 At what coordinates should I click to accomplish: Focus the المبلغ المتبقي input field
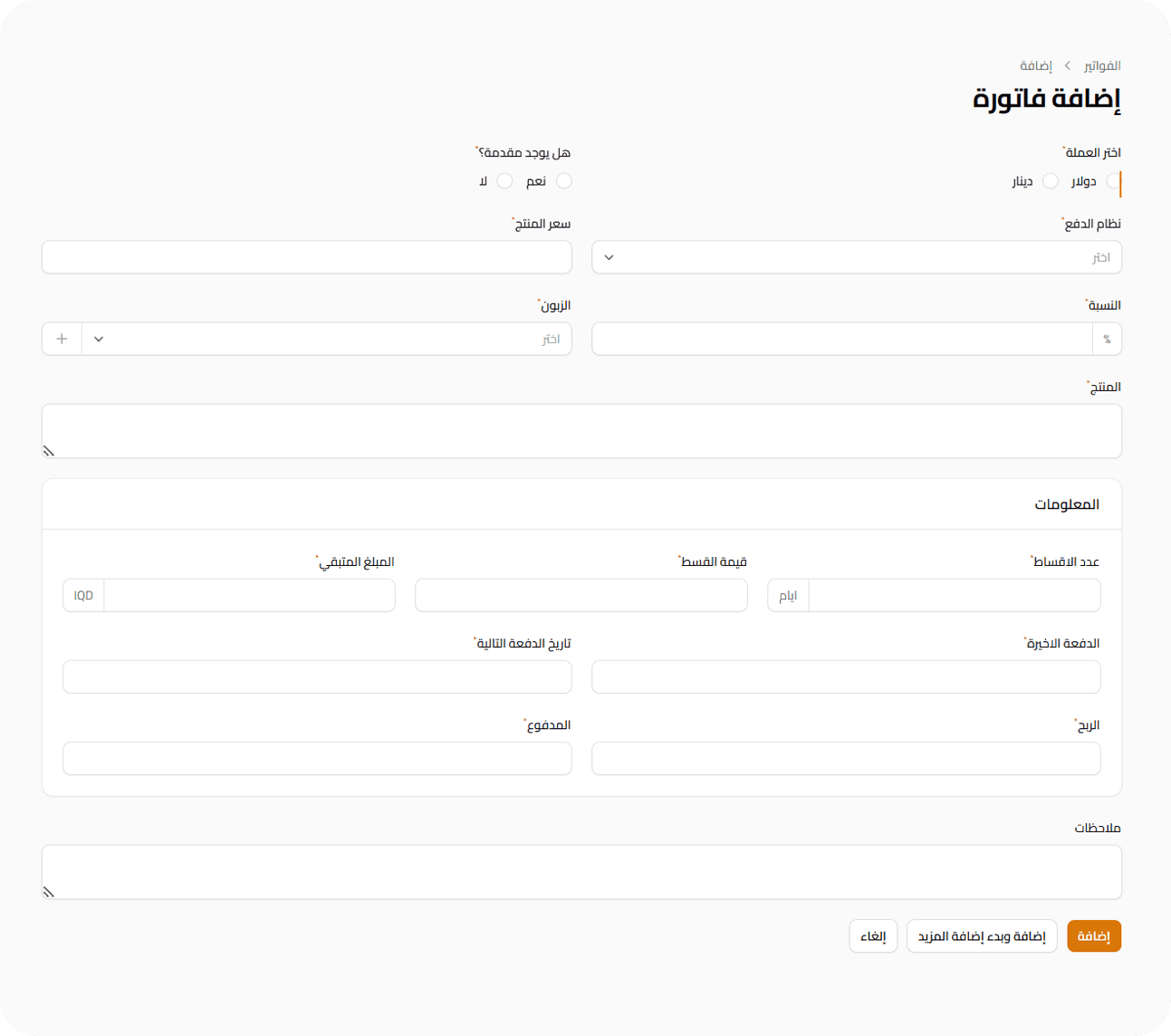pos(250,595)
